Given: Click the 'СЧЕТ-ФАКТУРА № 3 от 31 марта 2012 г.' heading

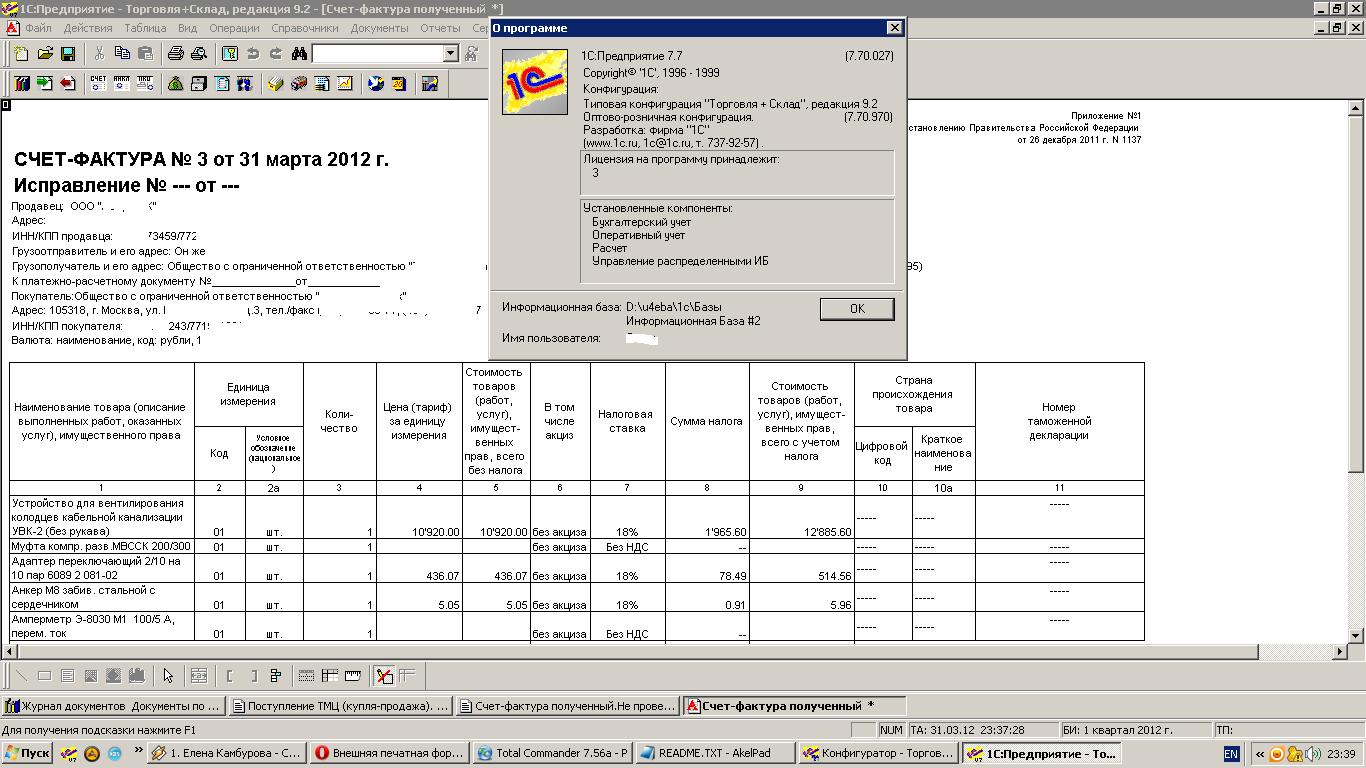Looking at the screenshot, I should [x=201, y=159].
